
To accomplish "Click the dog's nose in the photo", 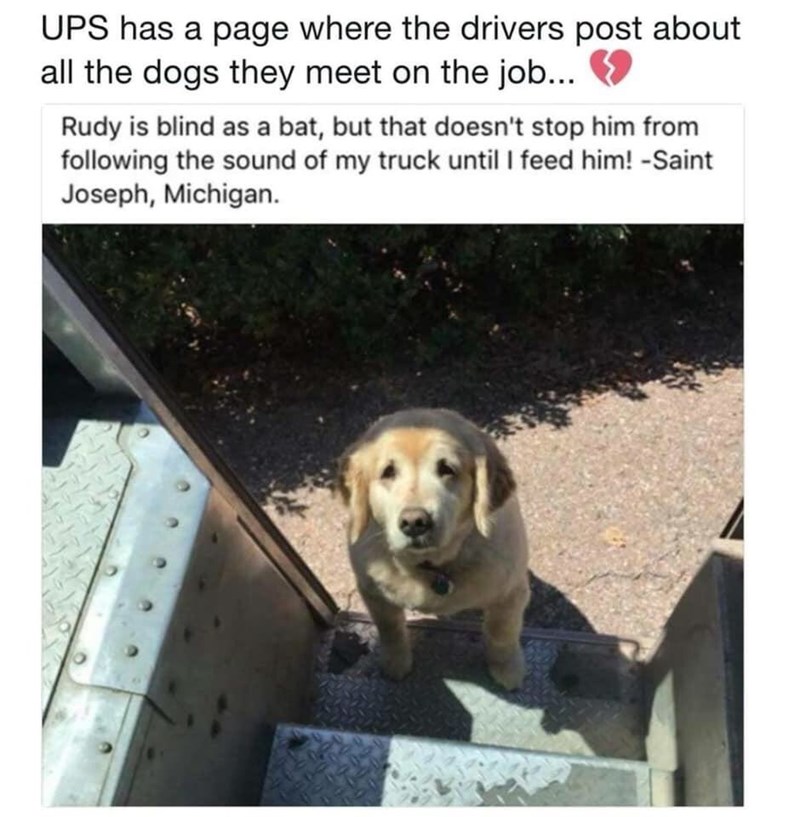I will (x=415, y=522).
